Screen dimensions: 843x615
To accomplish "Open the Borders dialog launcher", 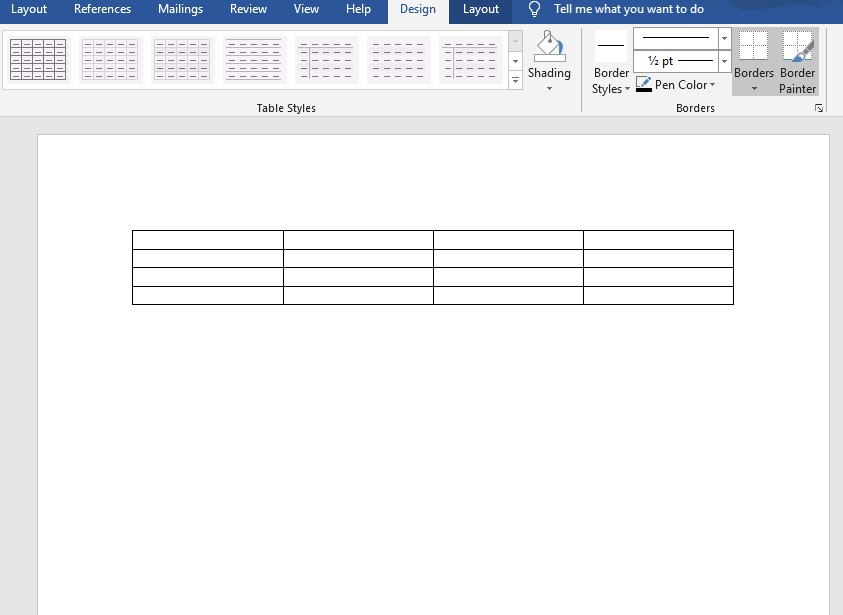I will [819, 109].
